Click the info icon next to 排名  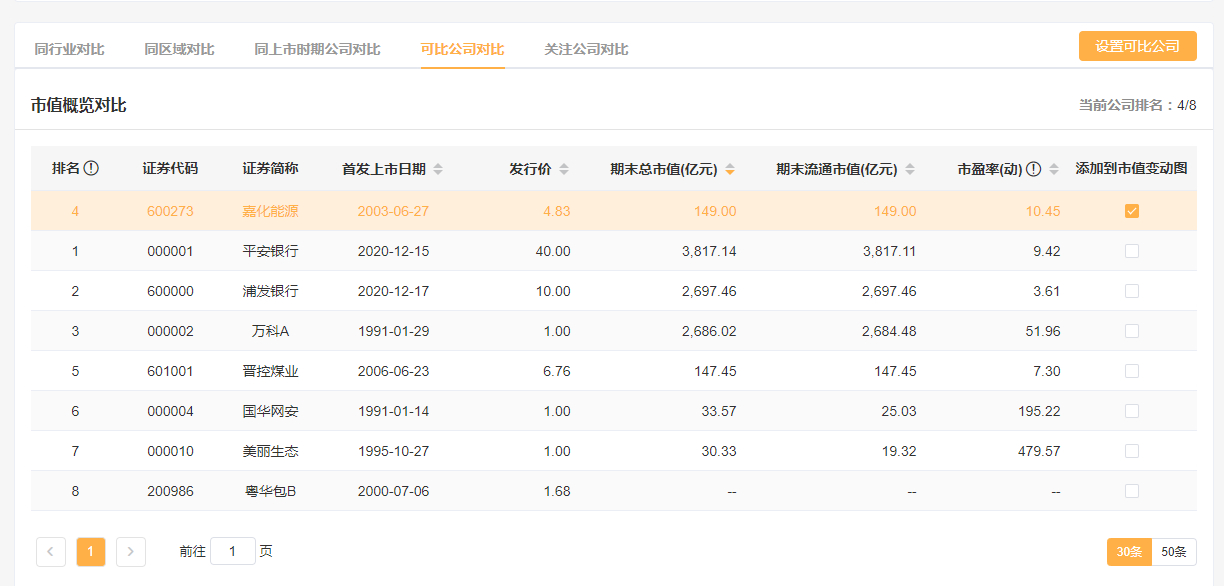(91, 169)
